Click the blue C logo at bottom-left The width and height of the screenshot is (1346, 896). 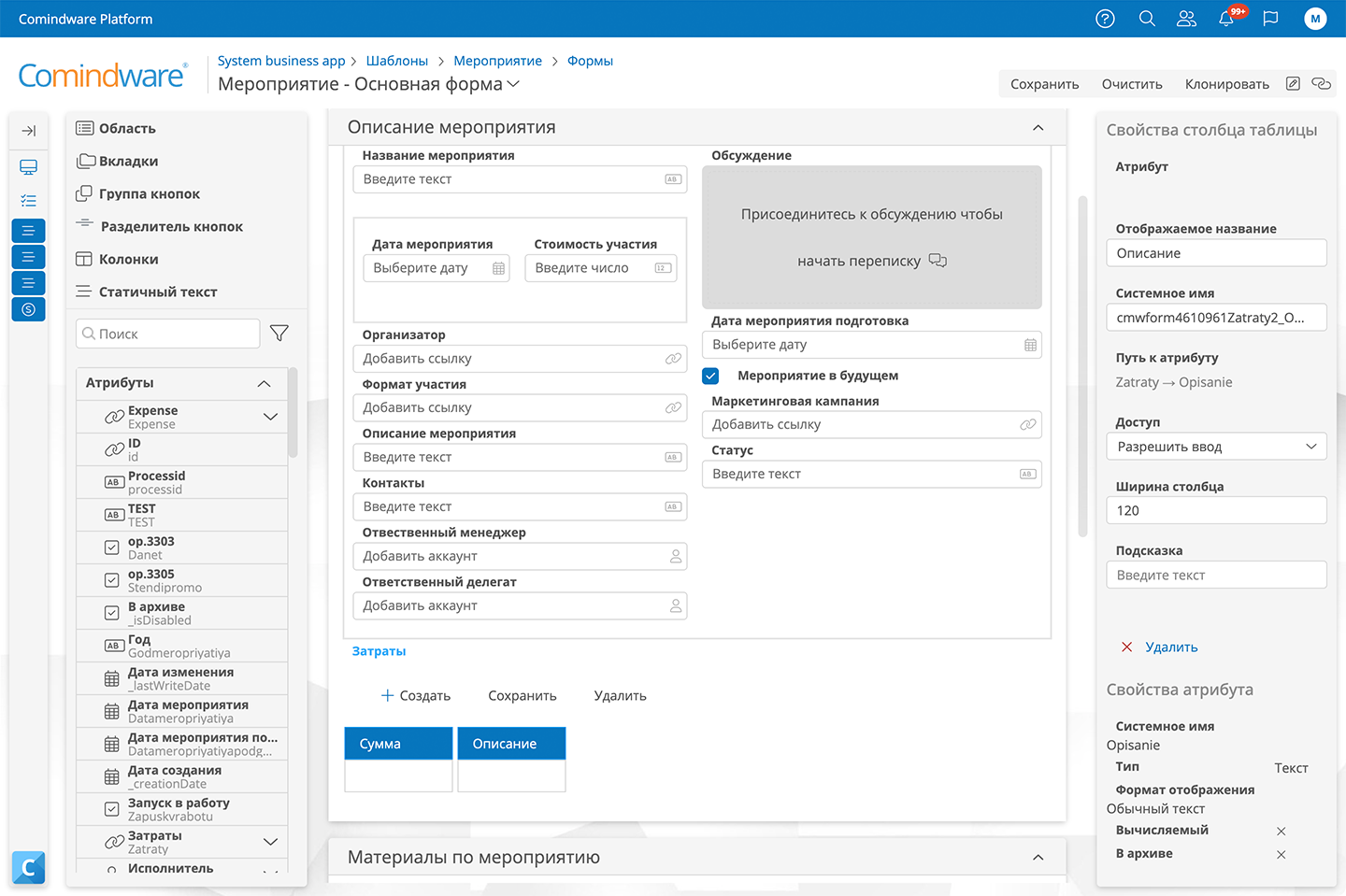coord(28,868)
